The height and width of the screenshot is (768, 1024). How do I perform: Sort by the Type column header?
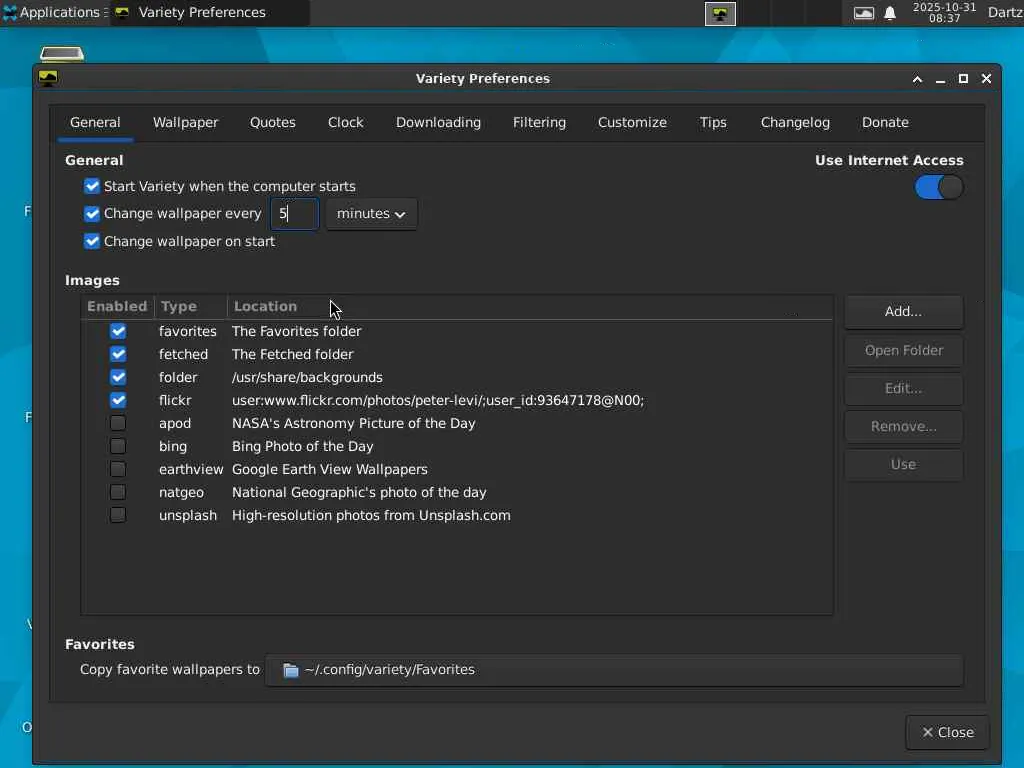[x=191, y=306]
